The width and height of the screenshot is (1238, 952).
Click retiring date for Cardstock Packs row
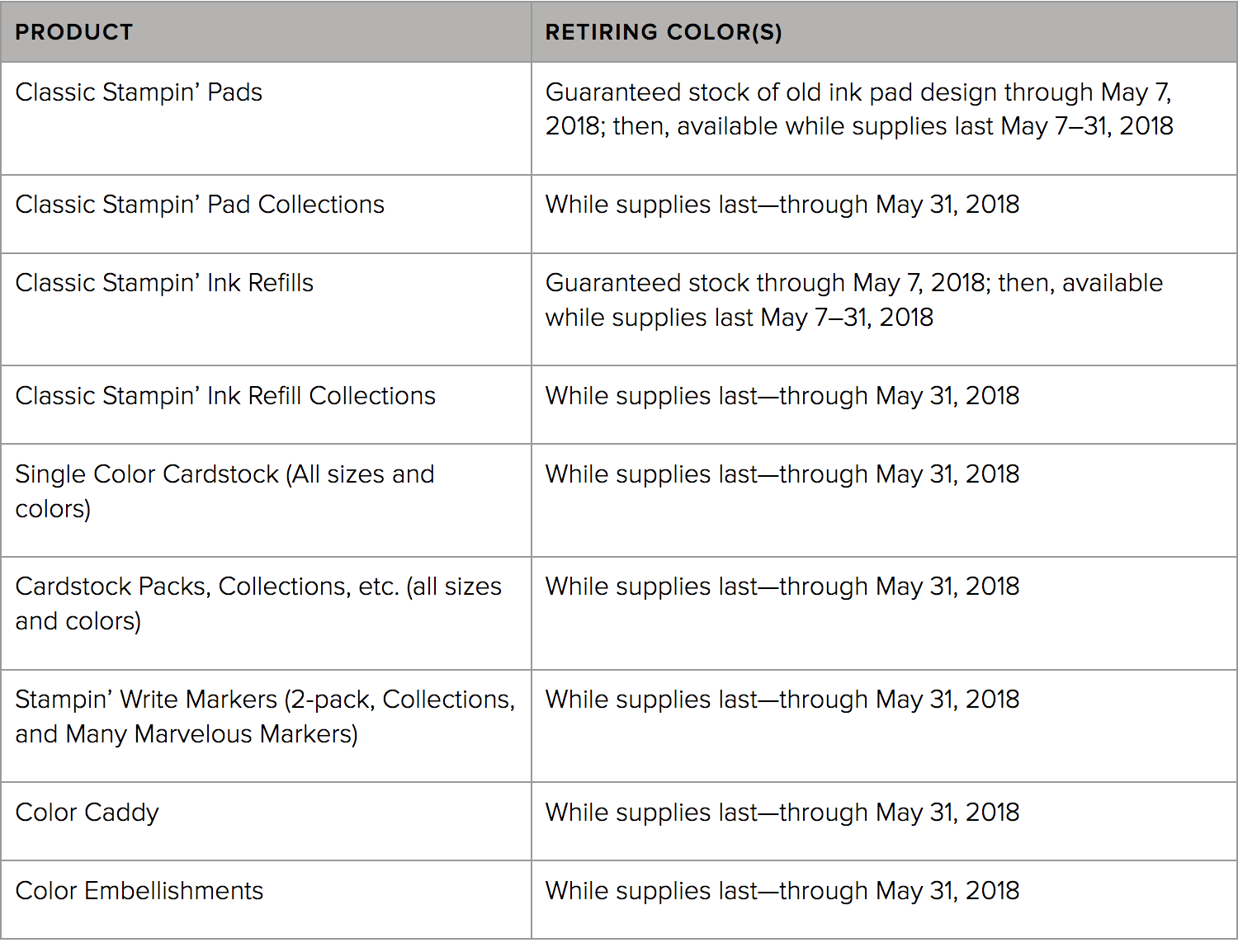[x=782, y=587]
